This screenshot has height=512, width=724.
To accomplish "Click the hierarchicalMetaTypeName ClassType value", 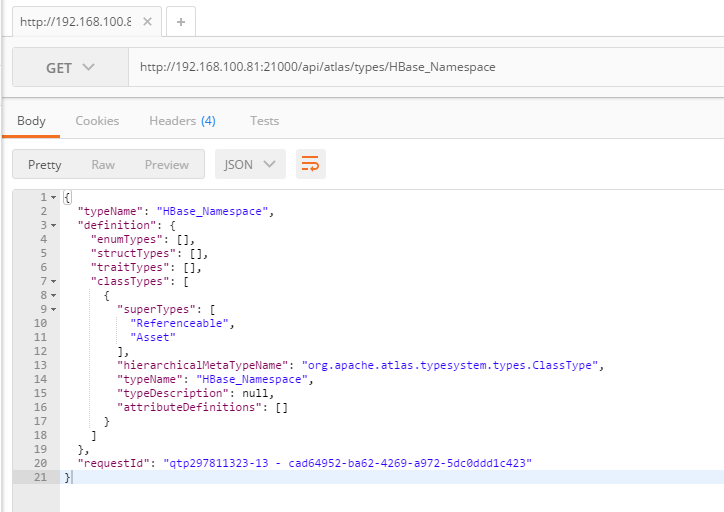I will coord(450,365).
